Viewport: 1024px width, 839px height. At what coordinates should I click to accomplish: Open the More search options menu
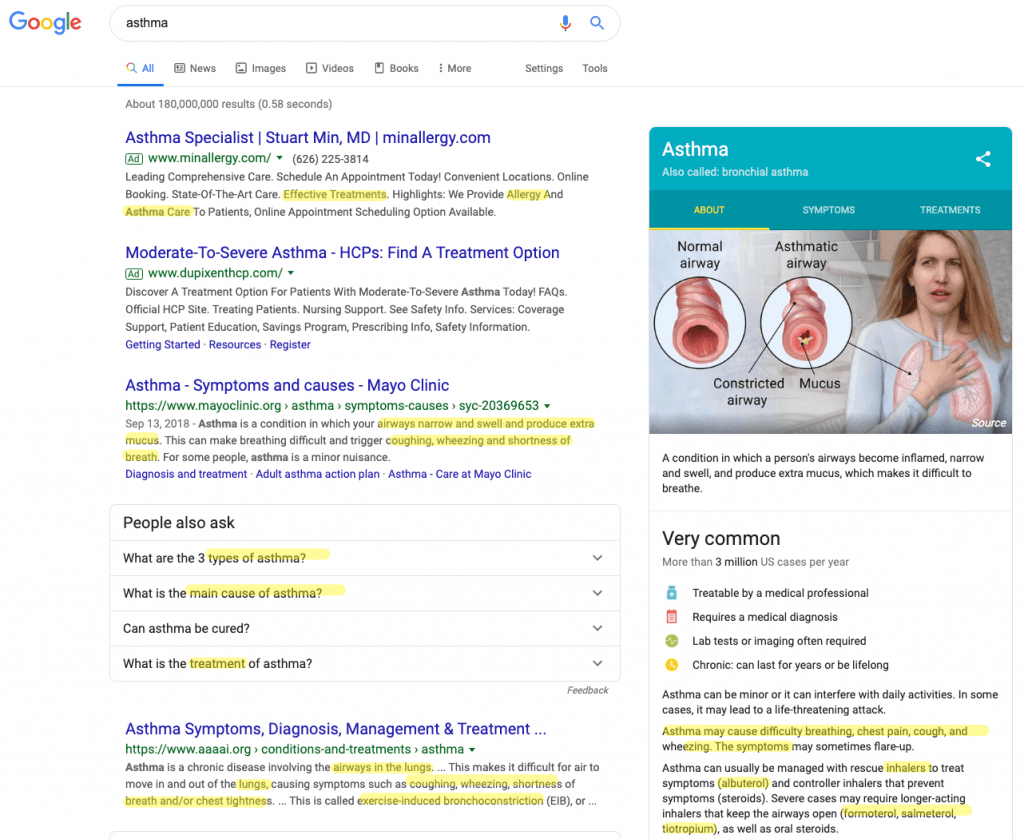[x=455, y=68]
